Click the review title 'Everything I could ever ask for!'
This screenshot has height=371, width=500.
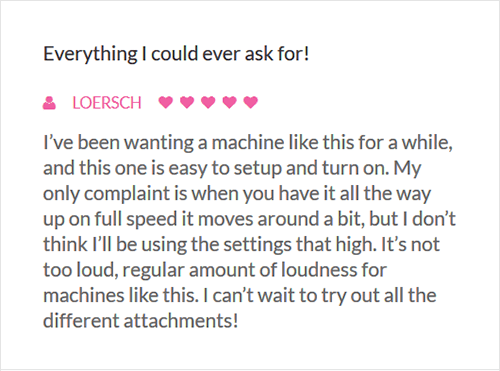point(176,54)
